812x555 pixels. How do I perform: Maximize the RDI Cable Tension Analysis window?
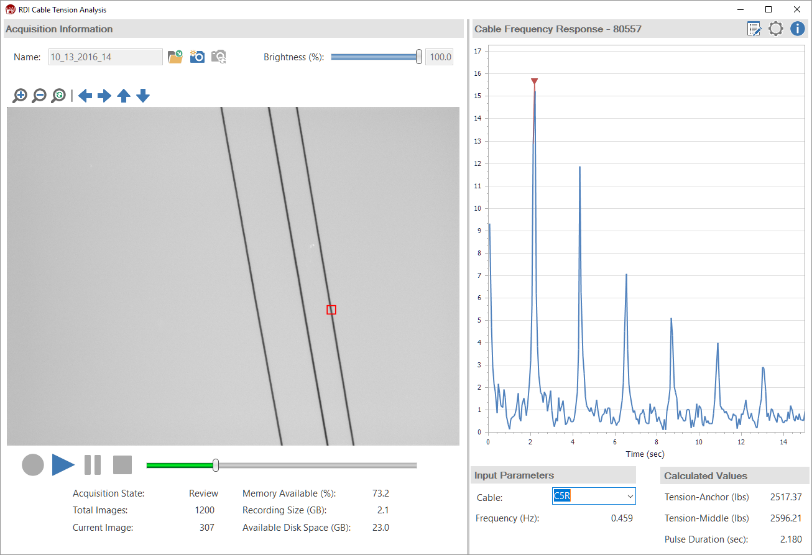[x=768, y=9]
